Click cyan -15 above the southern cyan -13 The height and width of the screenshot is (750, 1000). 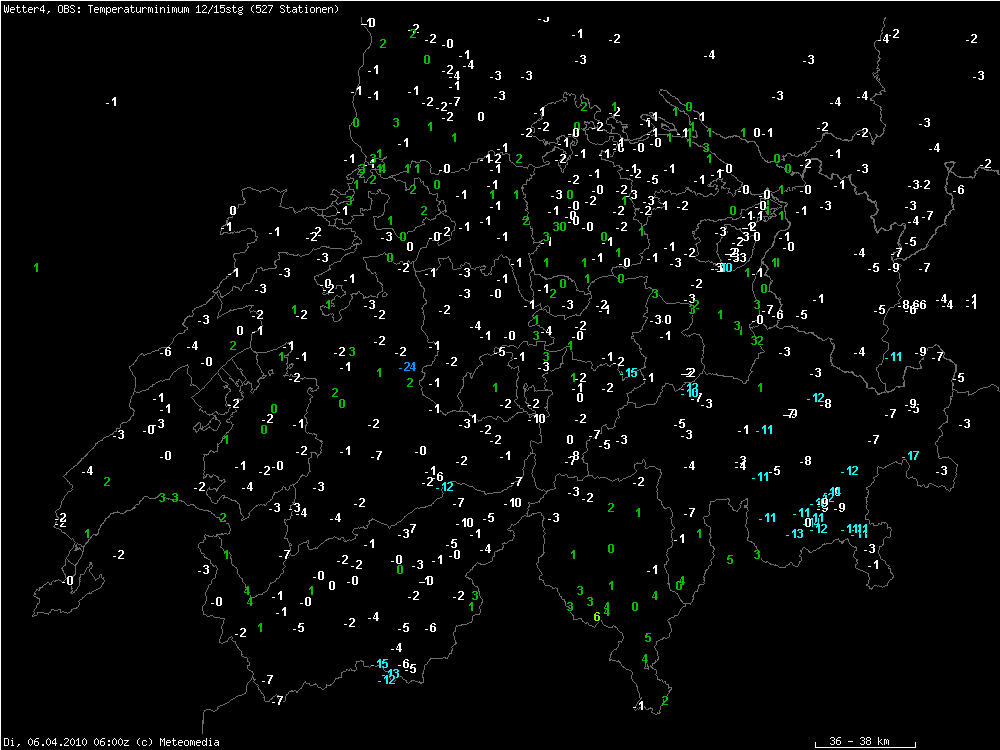380,664
